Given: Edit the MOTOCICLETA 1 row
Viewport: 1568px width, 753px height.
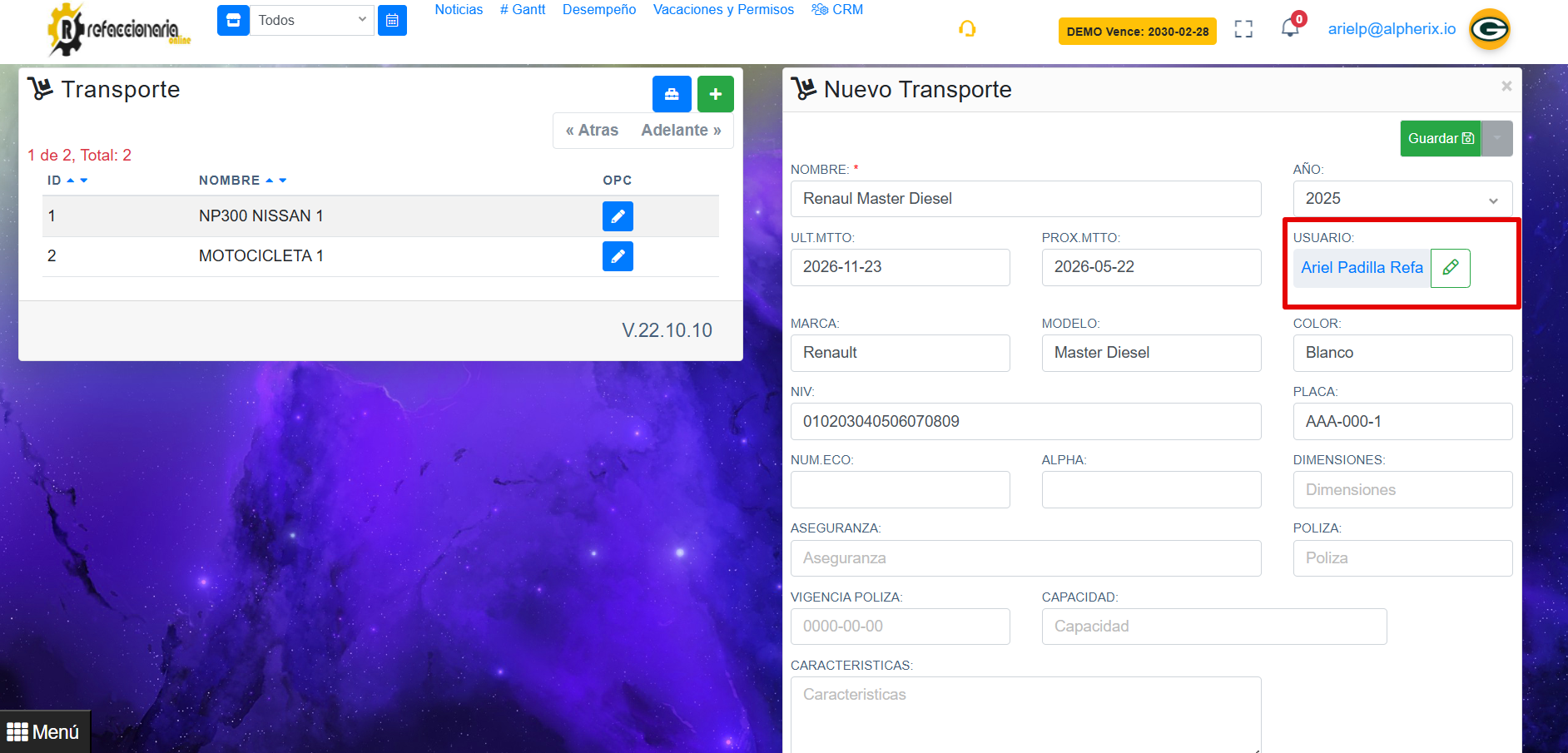Looking at the screenshot, I should click(x=618, y=256).
